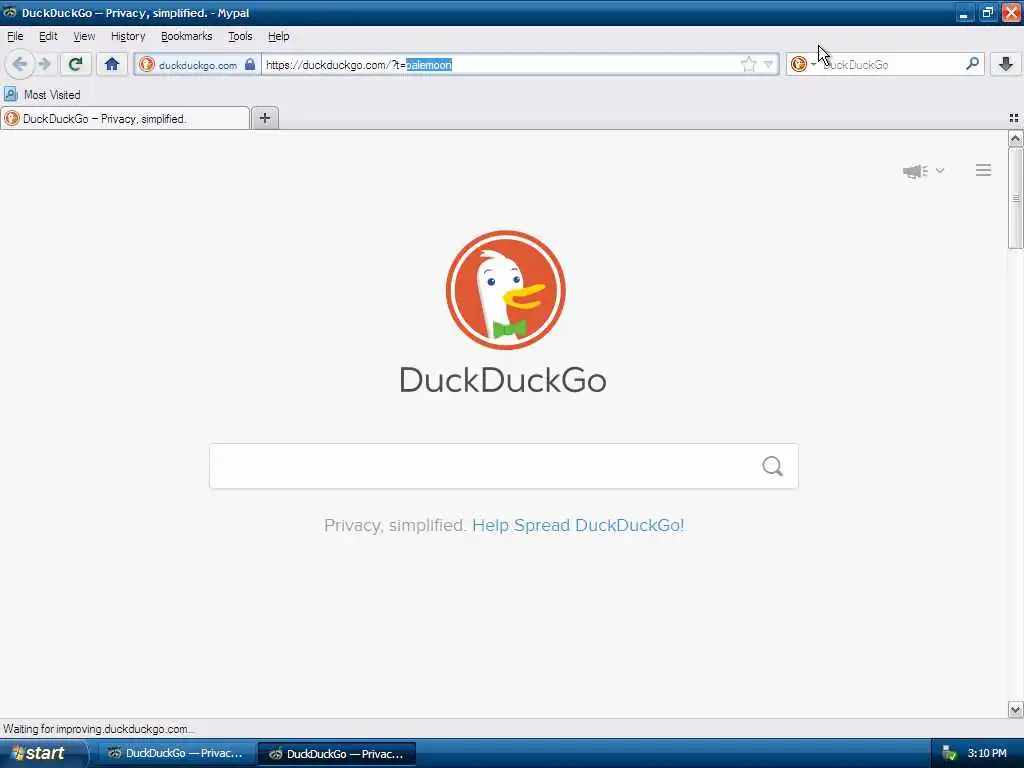The height and width of the screenshot is (768, 1024).
Task: Expand the chevron beside the megaphone
Action: [940, 170]
